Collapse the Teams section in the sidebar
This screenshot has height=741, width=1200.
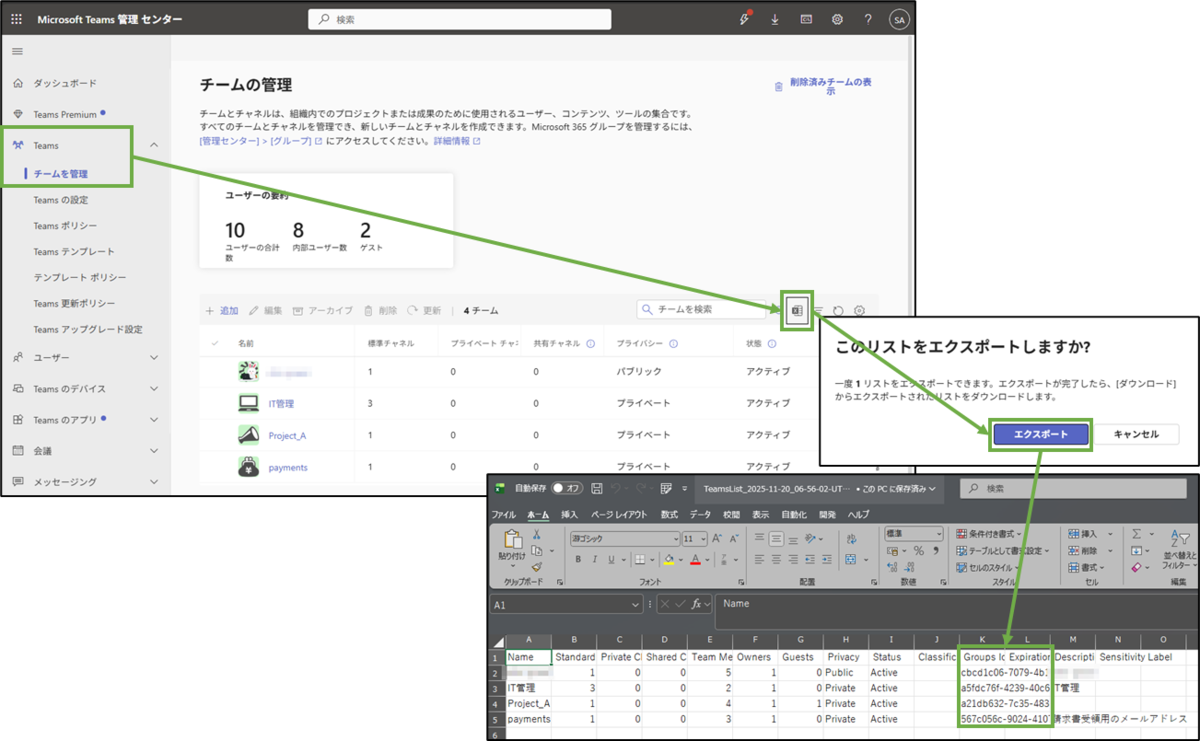click(154, 146)
